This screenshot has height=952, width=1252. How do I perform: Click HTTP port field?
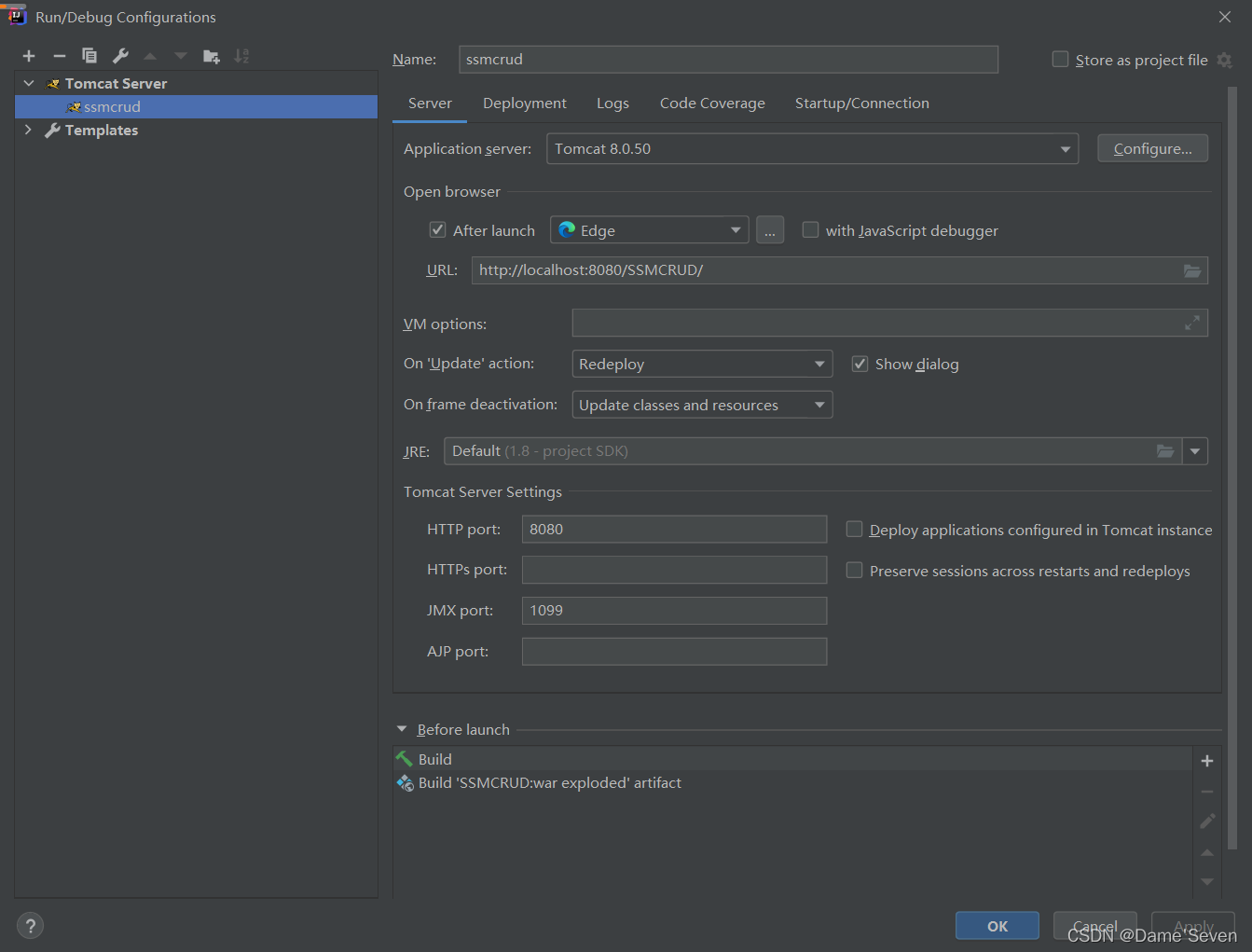pos(674,529)
